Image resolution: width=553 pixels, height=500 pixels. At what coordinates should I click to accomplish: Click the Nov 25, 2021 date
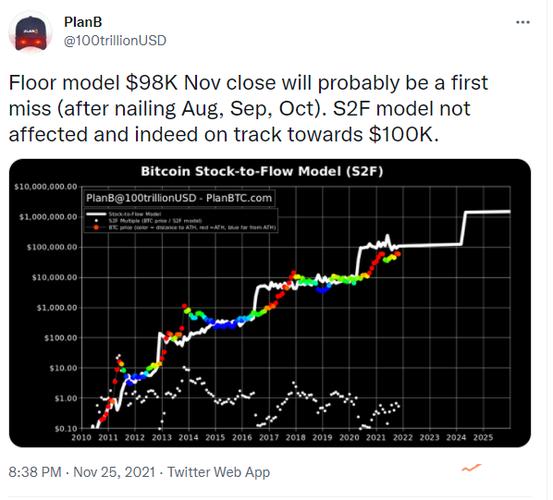tap(114, 472)
